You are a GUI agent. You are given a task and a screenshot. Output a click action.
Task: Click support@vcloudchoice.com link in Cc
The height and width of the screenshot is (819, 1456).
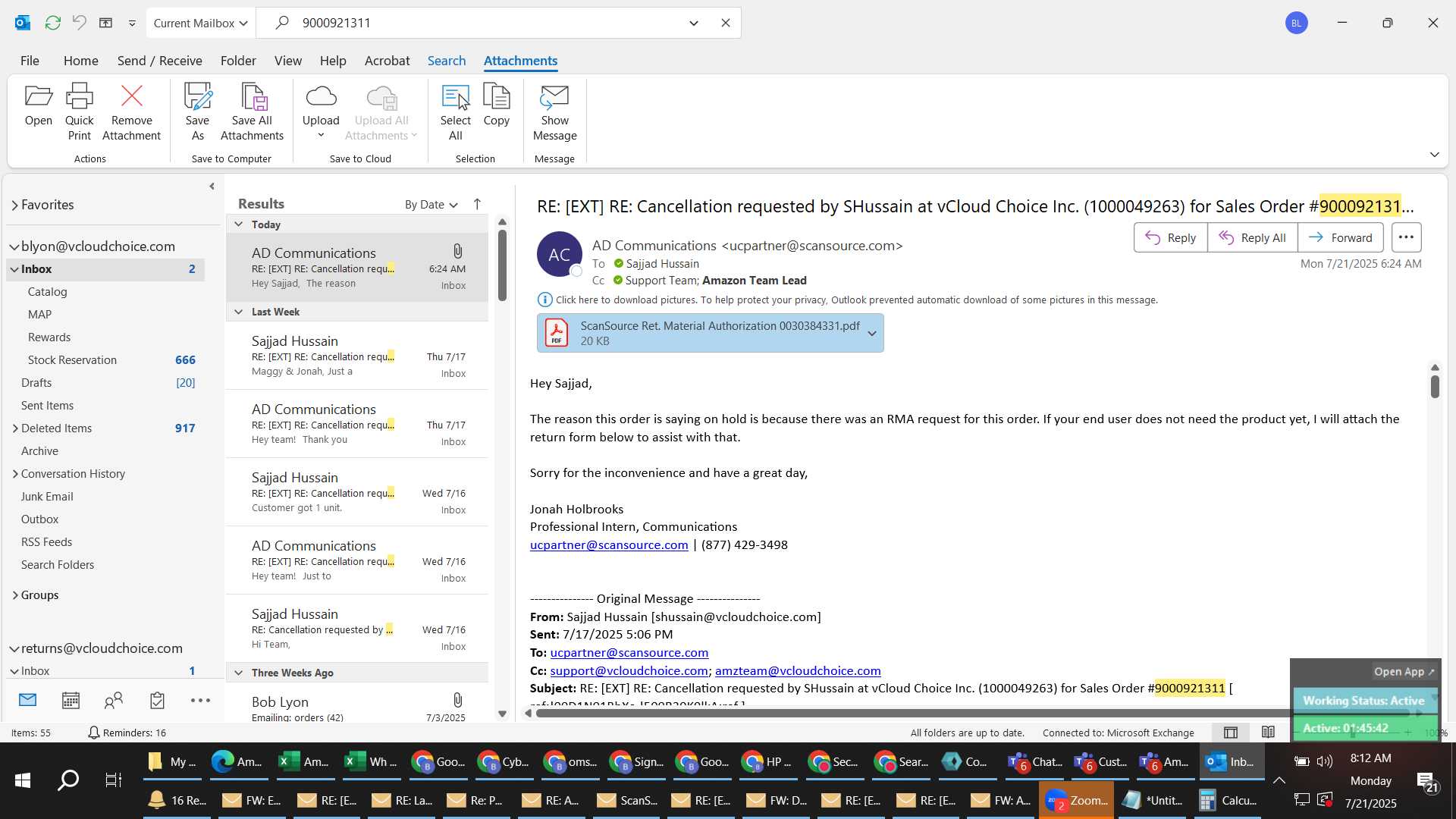click(629, 671)
